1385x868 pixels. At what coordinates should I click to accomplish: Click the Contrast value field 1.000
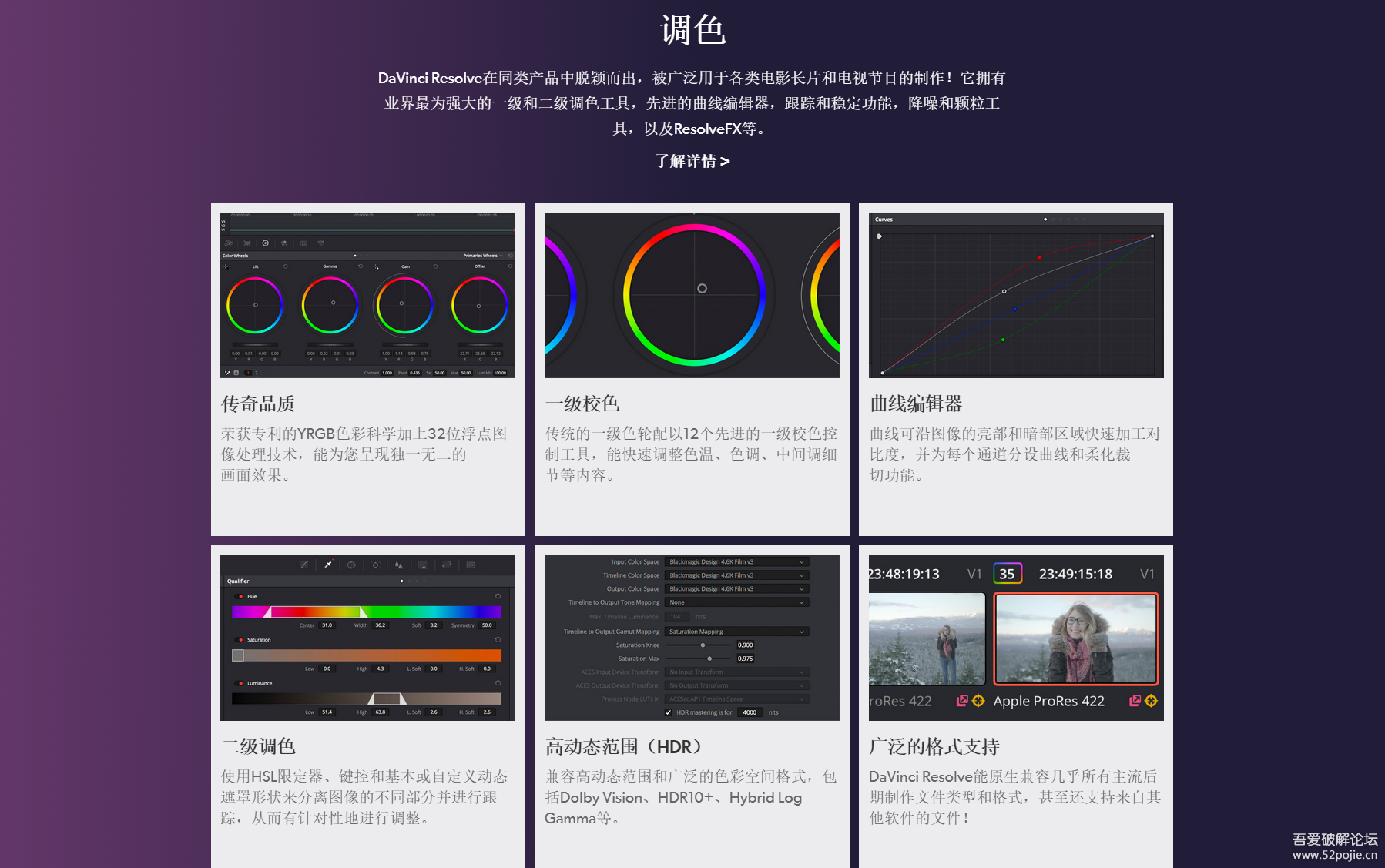pyautogui.click(x=387, y=373)
